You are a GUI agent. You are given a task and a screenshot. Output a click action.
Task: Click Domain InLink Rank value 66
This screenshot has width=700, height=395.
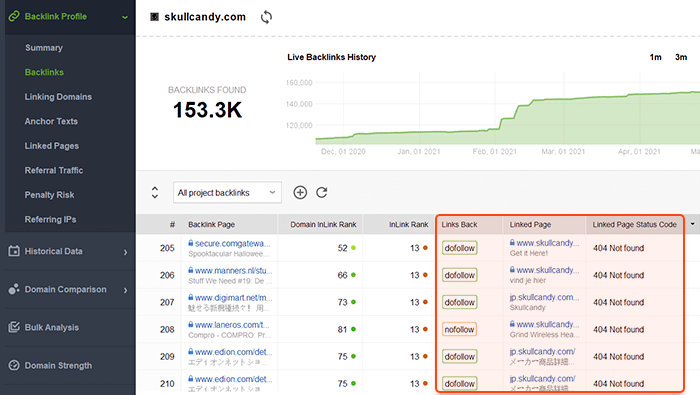coord(342,275)
